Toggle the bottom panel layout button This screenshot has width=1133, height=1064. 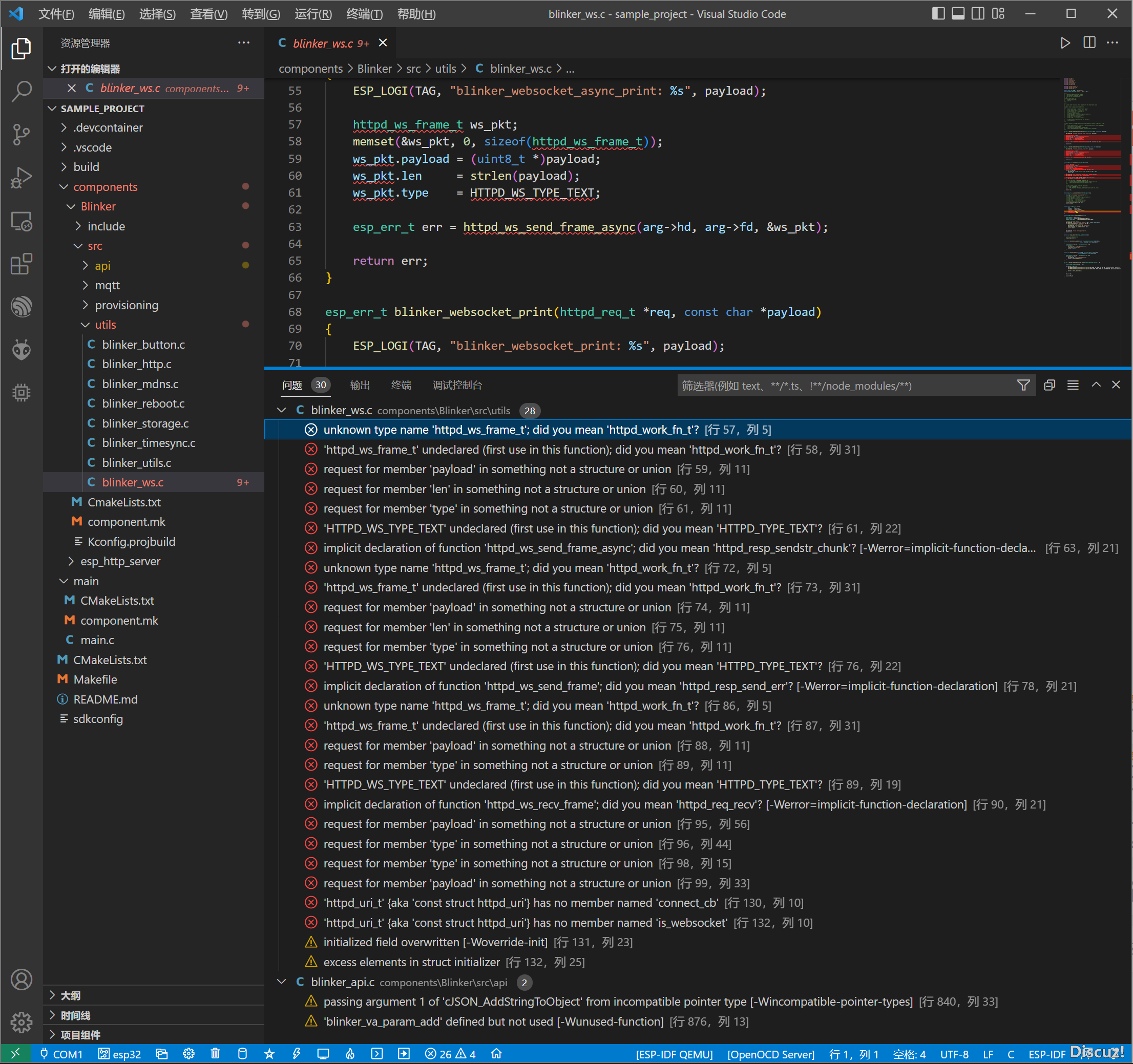[x=958, y=14]
